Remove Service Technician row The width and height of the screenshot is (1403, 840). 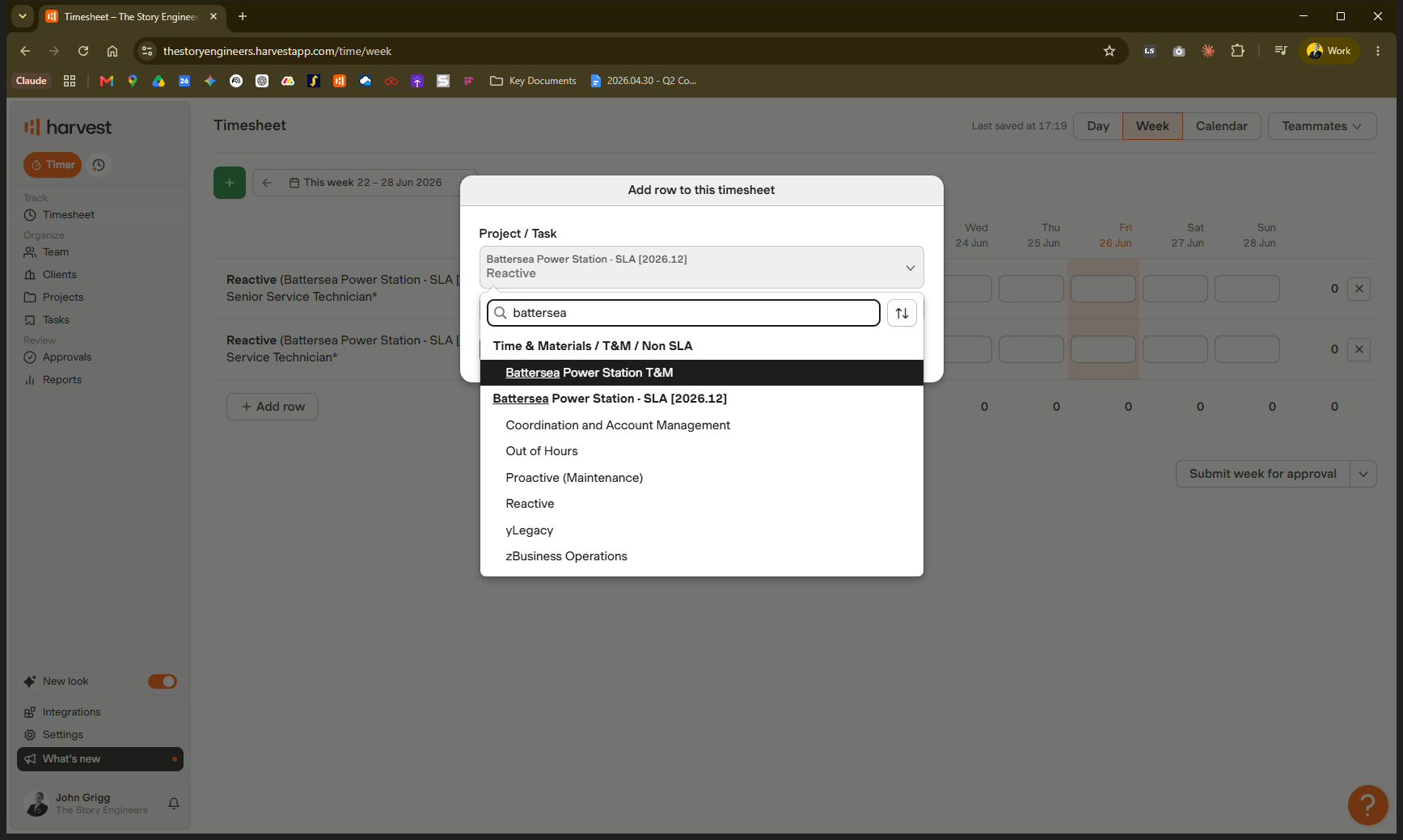tap(1359, 349)
